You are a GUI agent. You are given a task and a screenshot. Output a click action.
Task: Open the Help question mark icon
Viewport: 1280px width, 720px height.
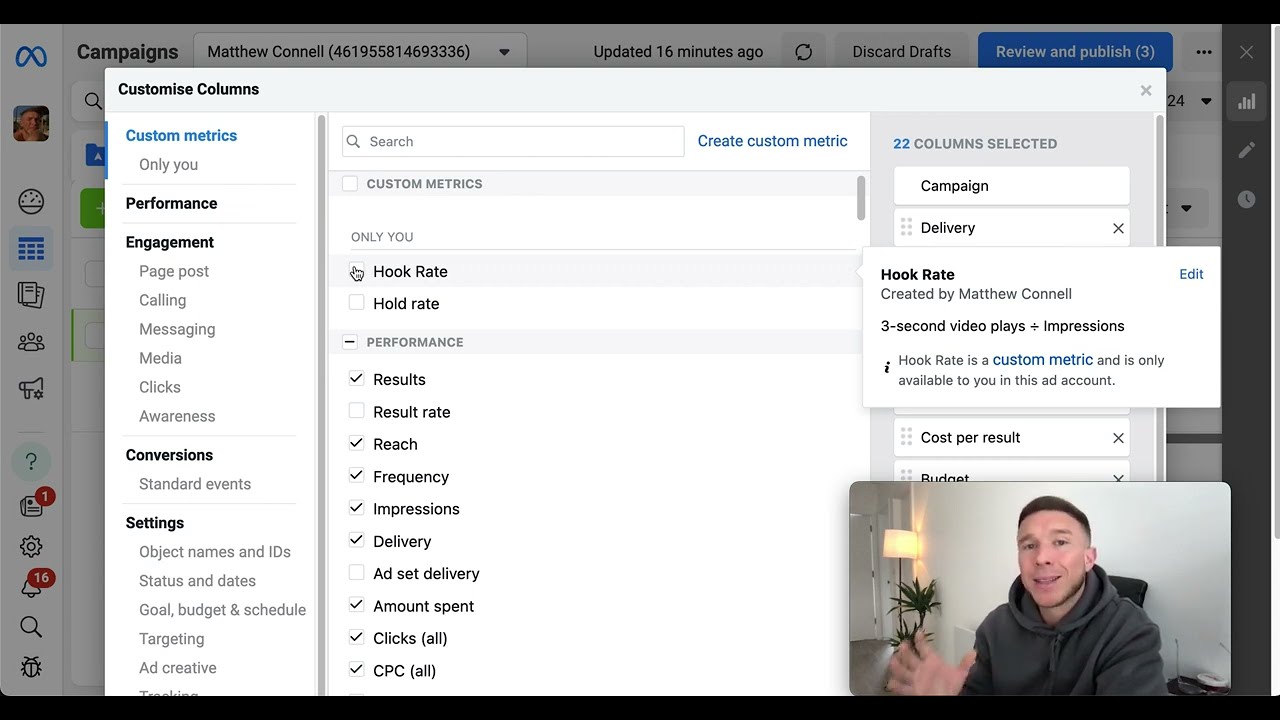point(31,461)
